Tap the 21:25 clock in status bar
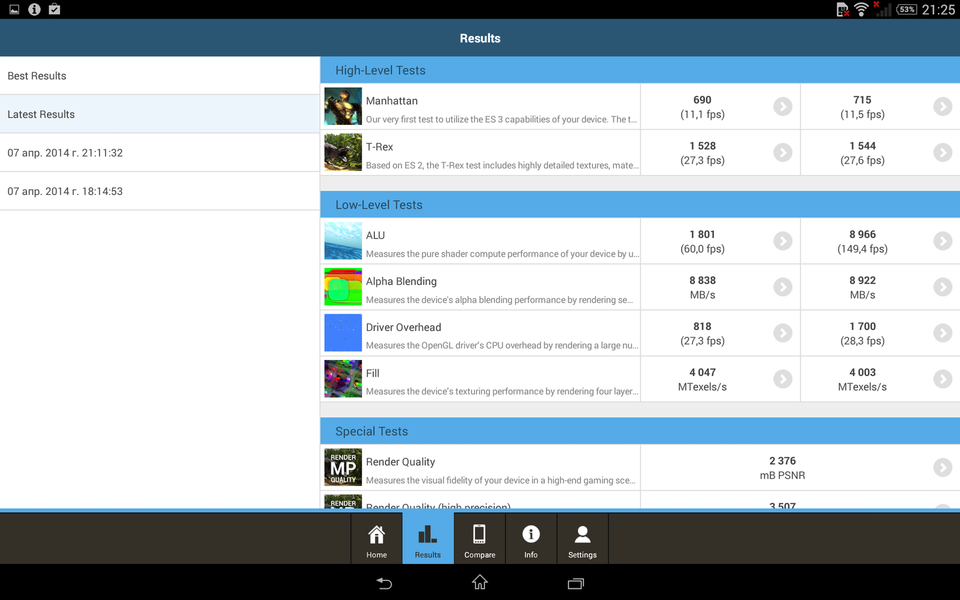 click(938, 9)
